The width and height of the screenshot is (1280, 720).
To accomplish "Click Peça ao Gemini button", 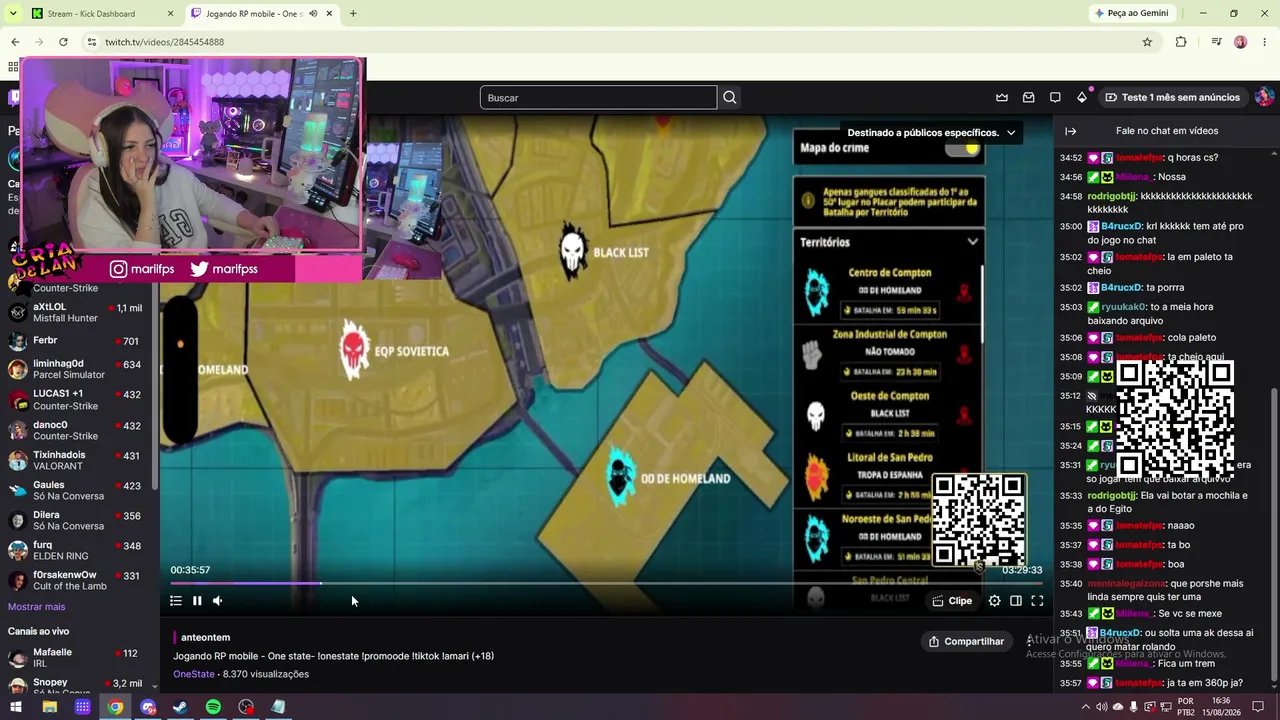I will coord(1131,14).
